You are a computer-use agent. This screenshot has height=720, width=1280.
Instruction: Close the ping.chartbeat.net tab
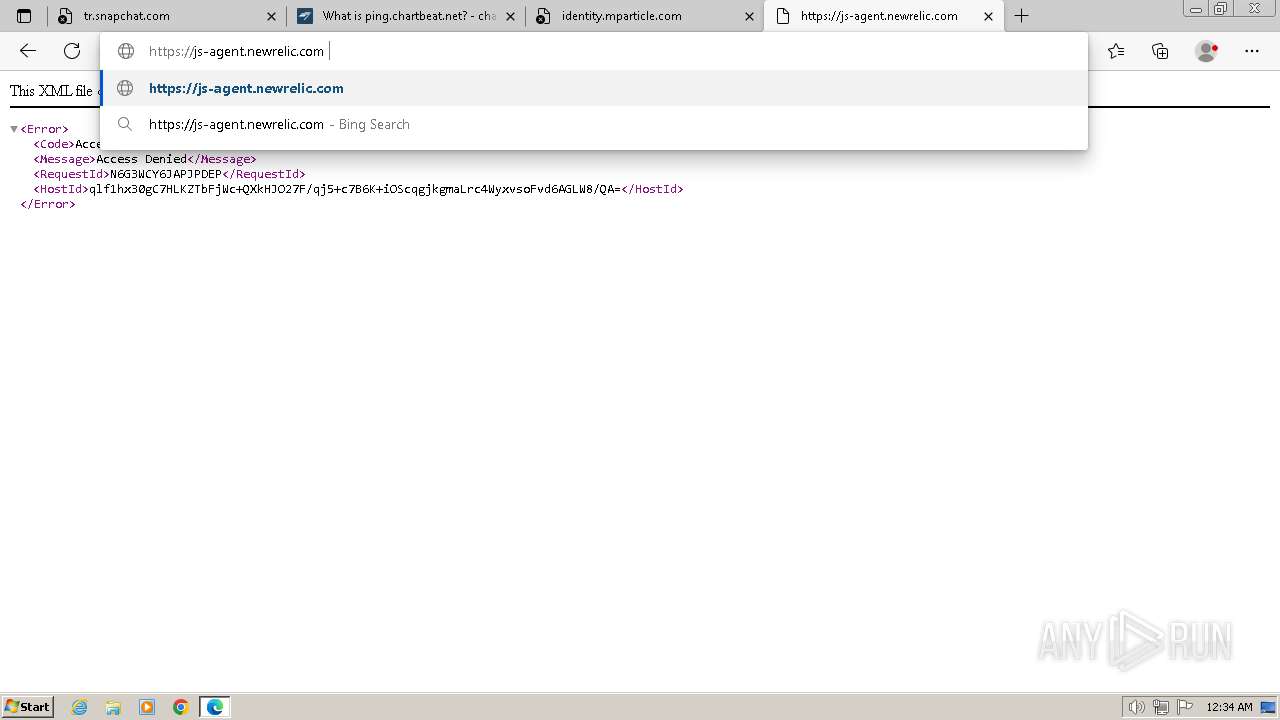(510, 16)
